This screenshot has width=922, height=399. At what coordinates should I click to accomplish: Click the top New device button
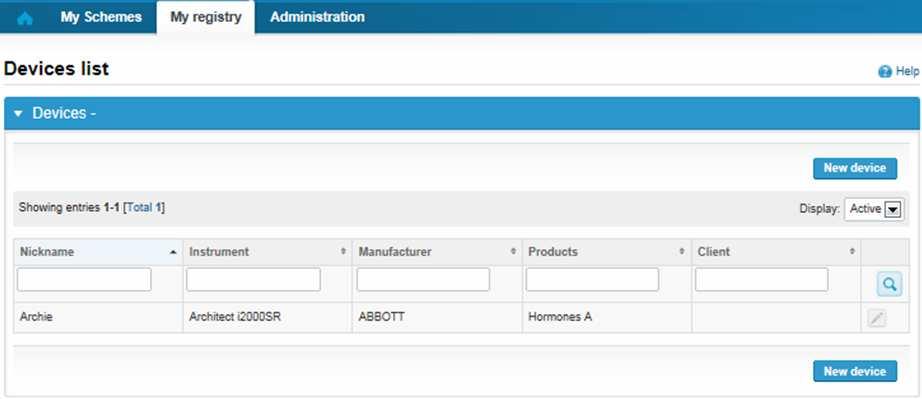pyautogui.click(x=855, y=168)
